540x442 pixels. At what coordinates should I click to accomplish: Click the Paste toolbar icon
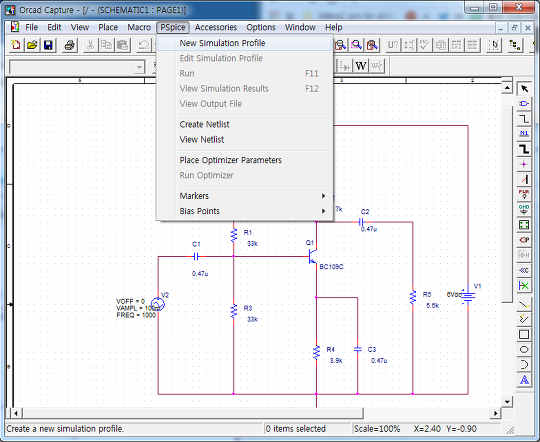[123, 45]
